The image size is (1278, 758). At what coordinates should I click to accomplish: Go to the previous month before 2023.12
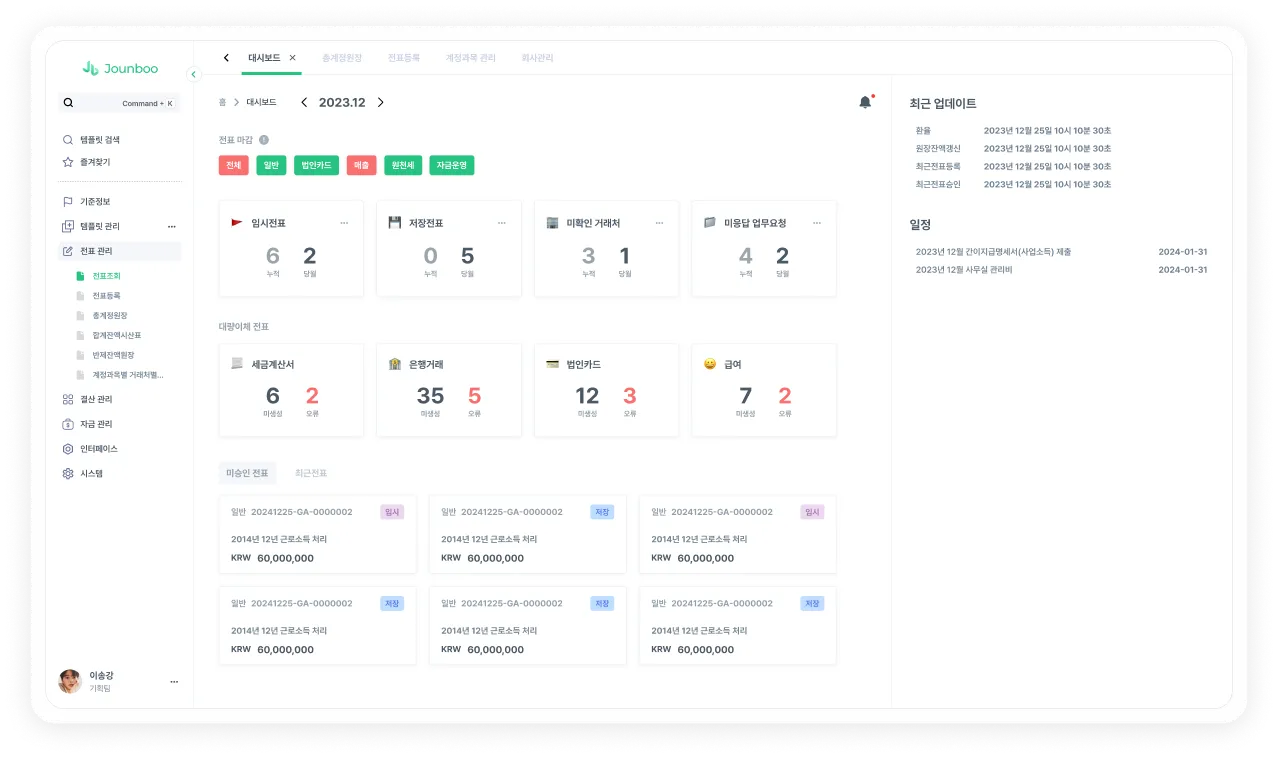(304, 102)
